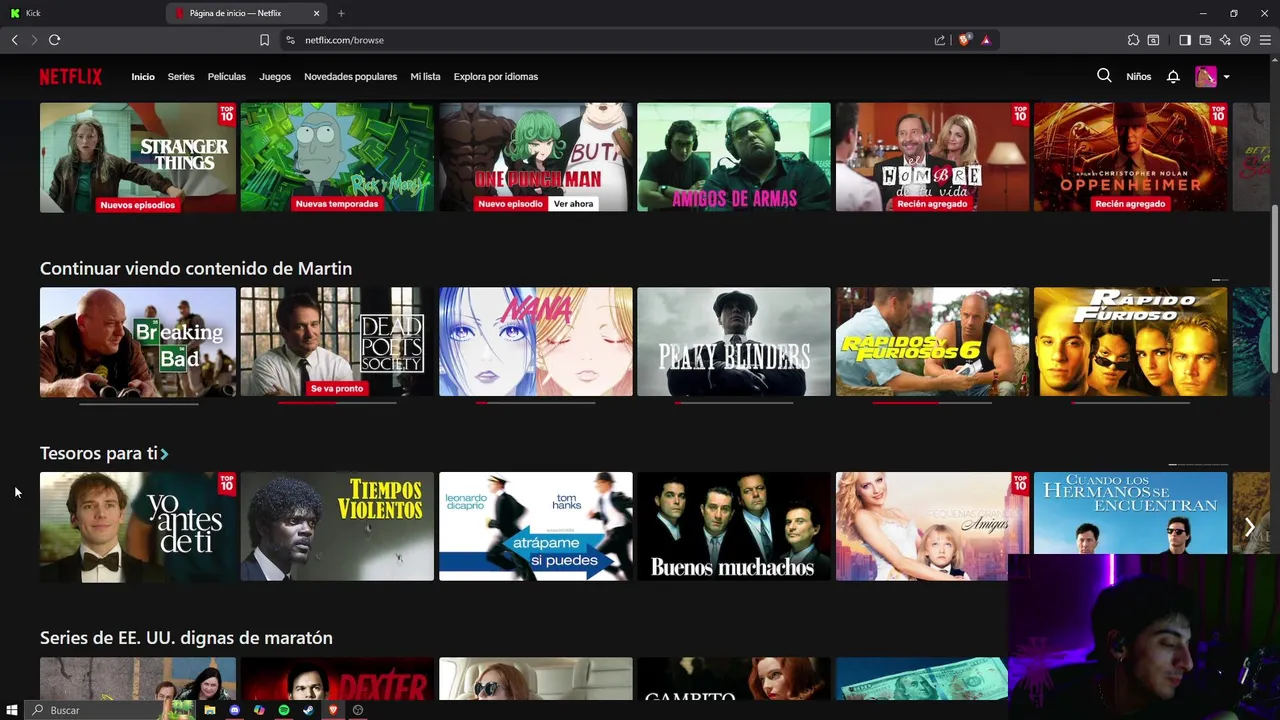Open the Series menu item
This screenshot has width=1280, height=720.
181,77
